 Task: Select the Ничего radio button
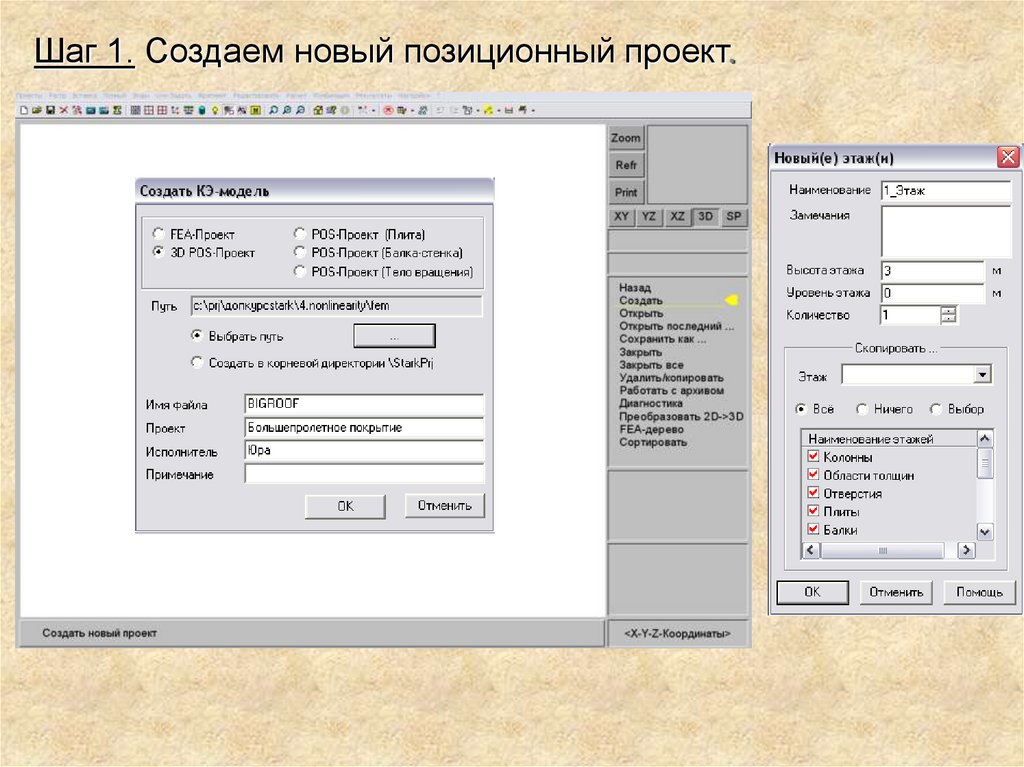[861, 409]
